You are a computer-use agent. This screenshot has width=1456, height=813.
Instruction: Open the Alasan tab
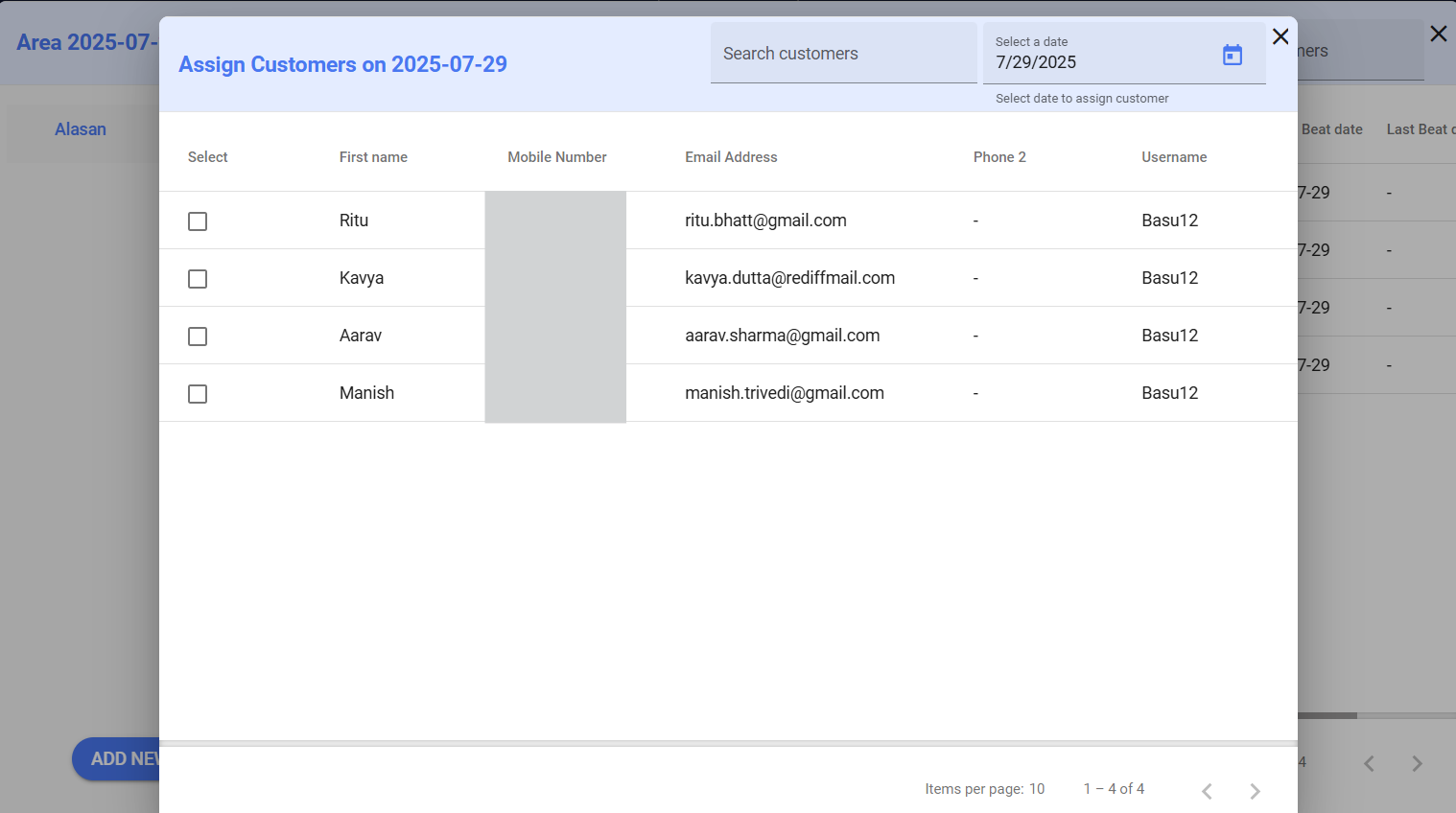(x=81, y=129)
